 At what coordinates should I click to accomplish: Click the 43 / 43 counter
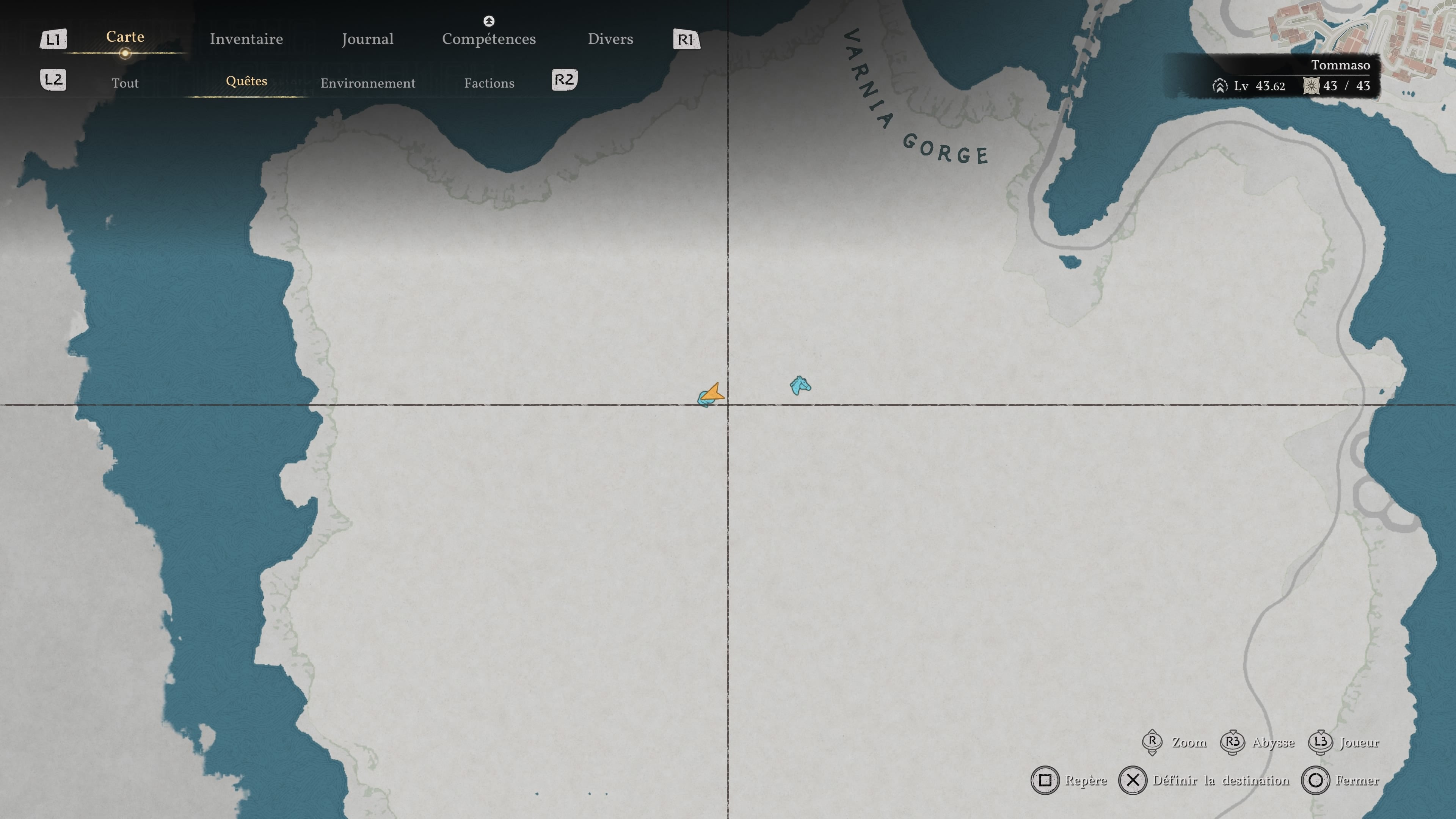tap(1346, 86)
